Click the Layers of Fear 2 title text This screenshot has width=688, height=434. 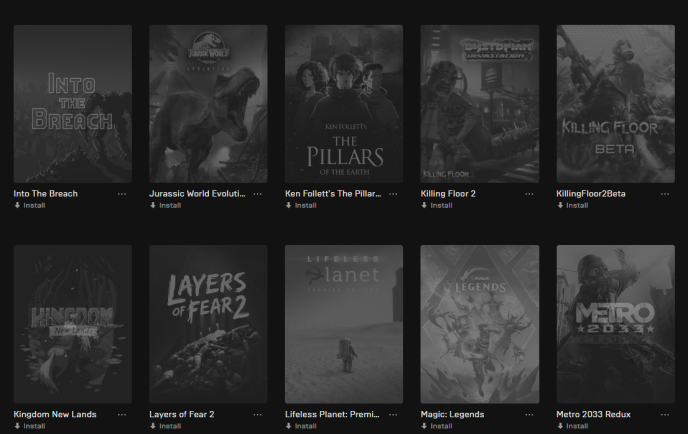pos(182,414)
